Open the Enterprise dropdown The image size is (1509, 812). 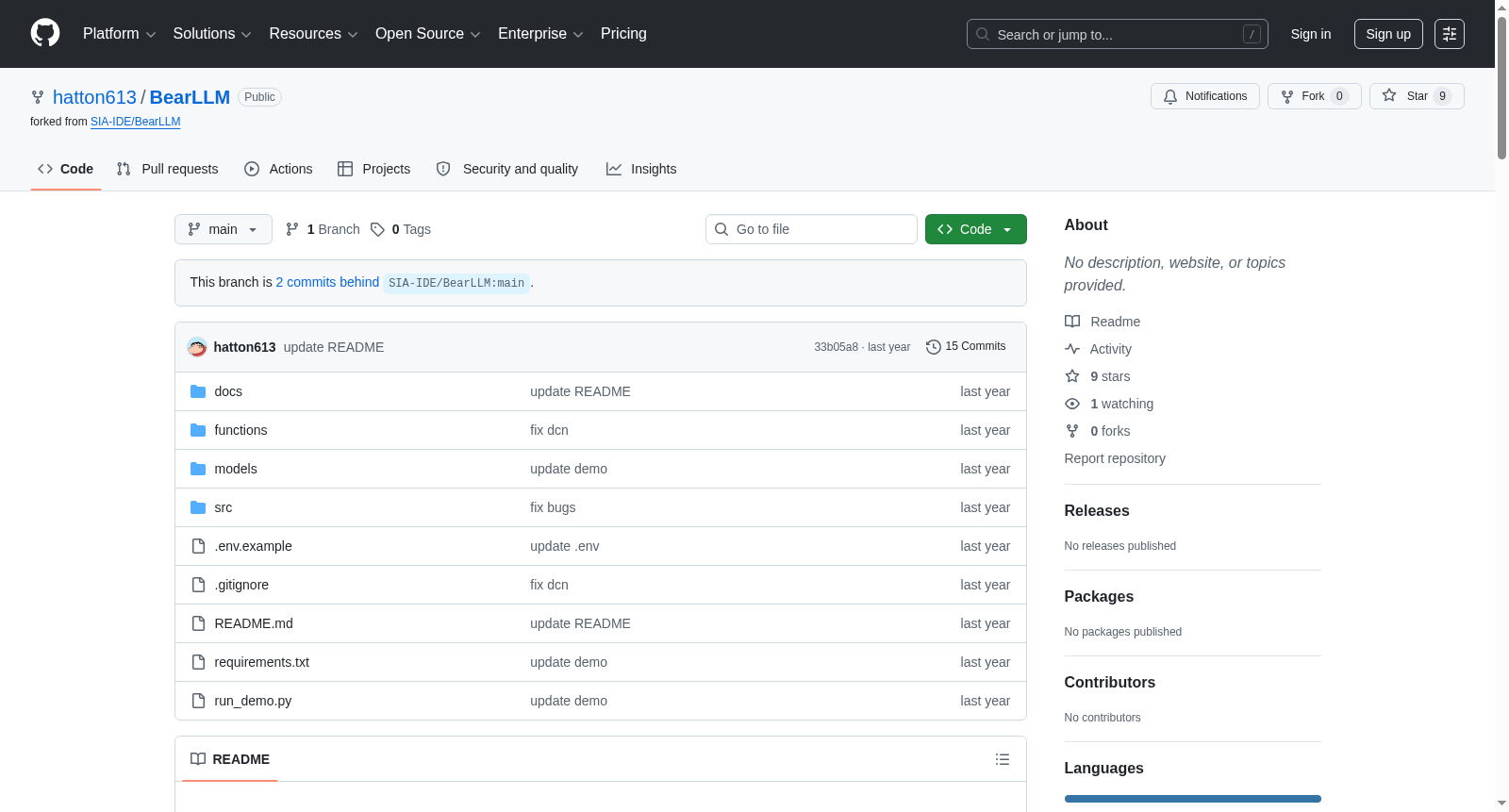(x=540, y=34)
